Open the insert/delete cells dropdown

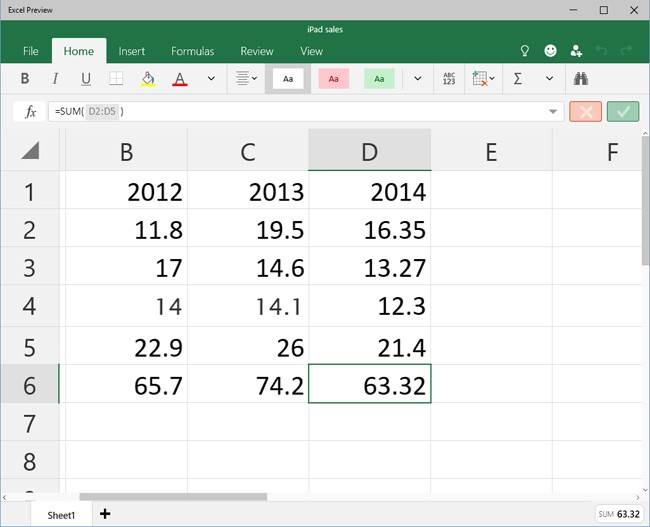coord(483,78)
